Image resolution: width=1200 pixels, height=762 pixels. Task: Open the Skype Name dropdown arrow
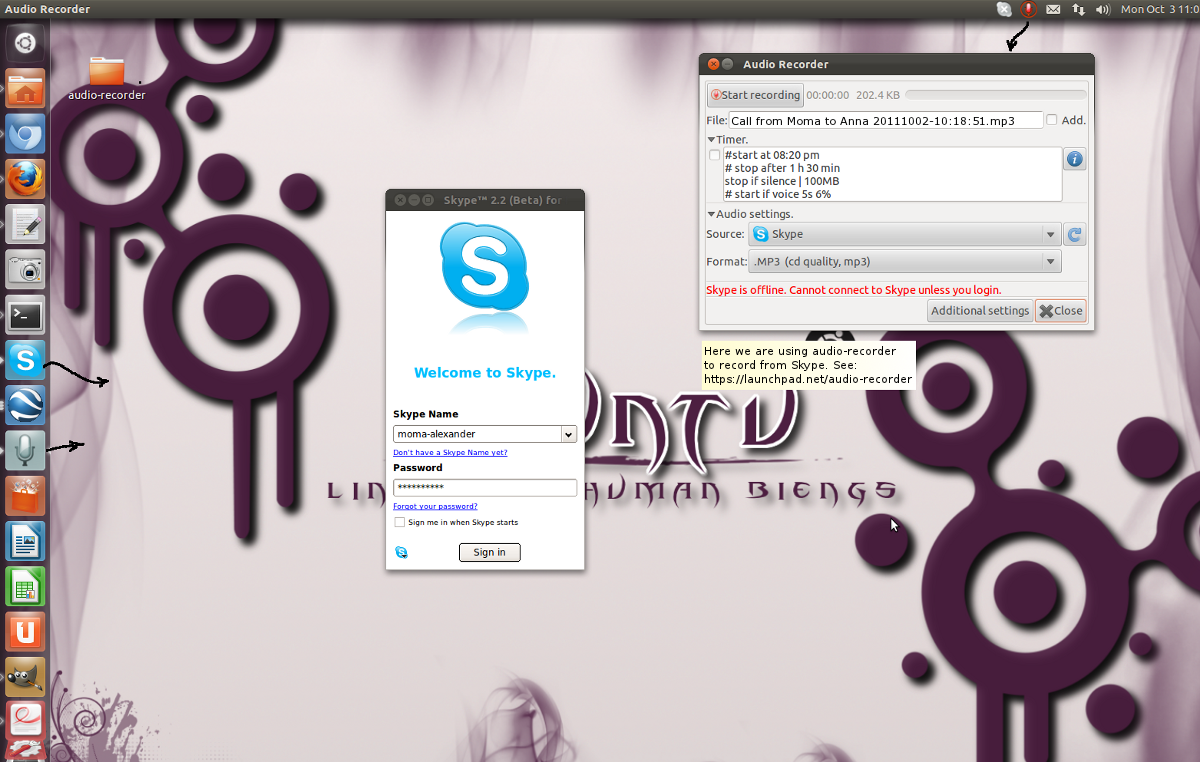569,434
